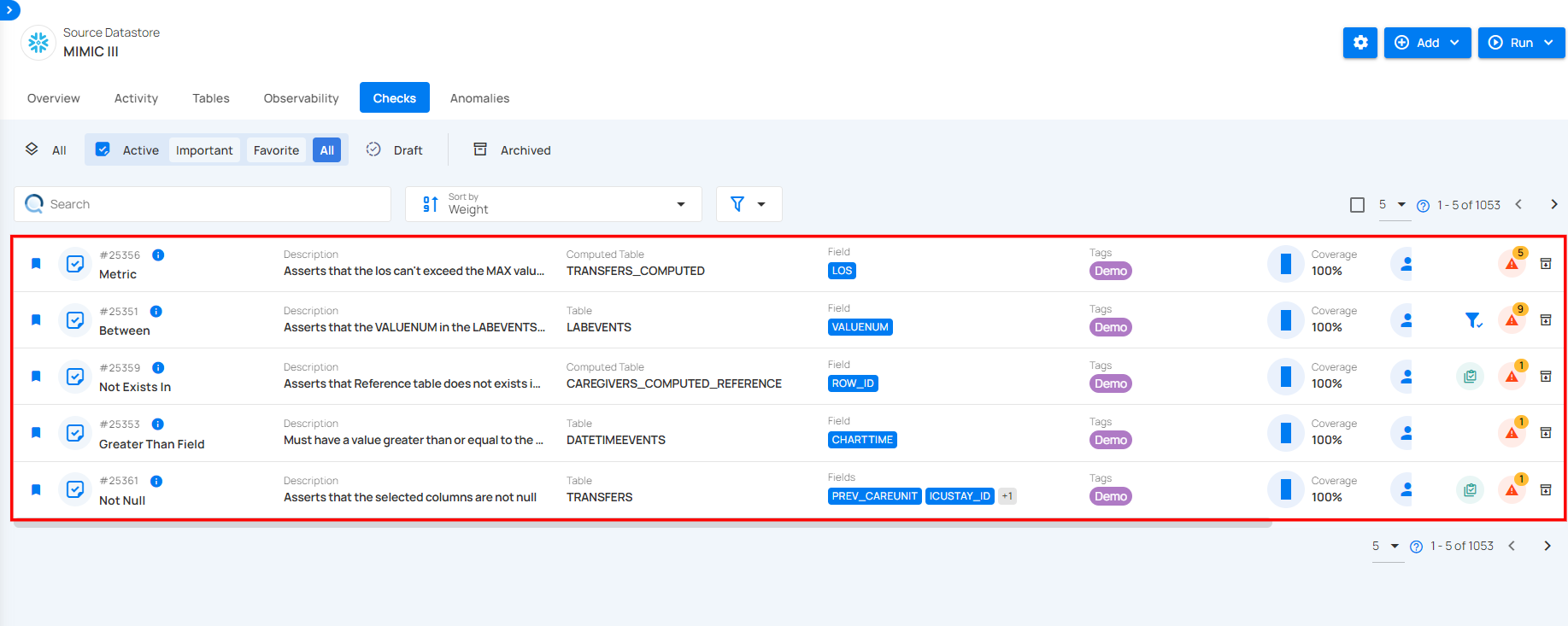Click the horizontal scrollbar below the table
This screenshot has width=1568, height=626.
tap(643, 524)
